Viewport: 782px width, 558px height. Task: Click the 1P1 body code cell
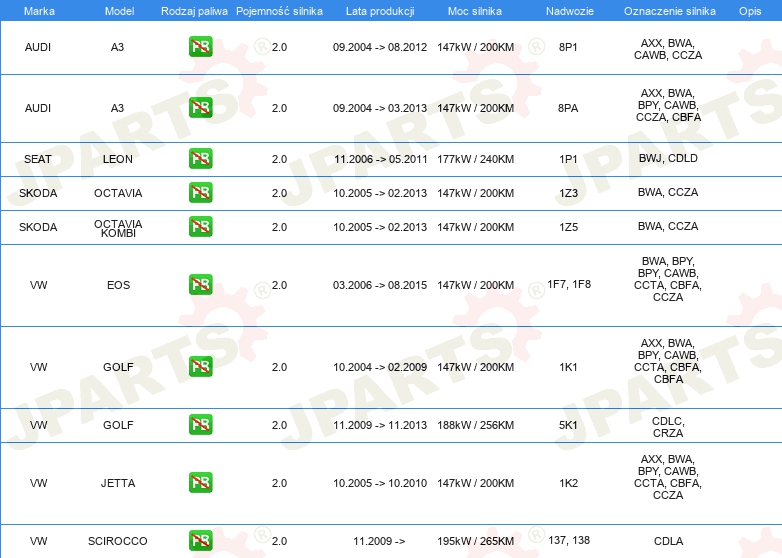click(x=568, y=159)
